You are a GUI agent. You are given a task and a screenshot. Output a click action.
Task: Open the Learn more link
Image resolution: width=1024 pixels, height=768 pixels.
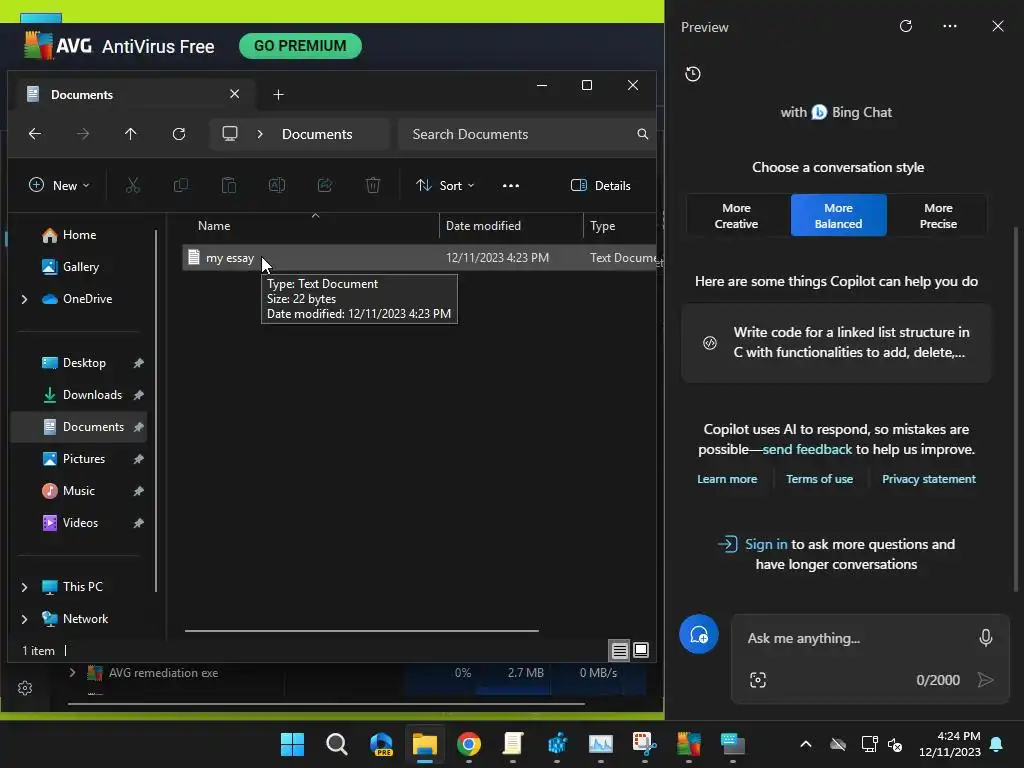[727, 479]
